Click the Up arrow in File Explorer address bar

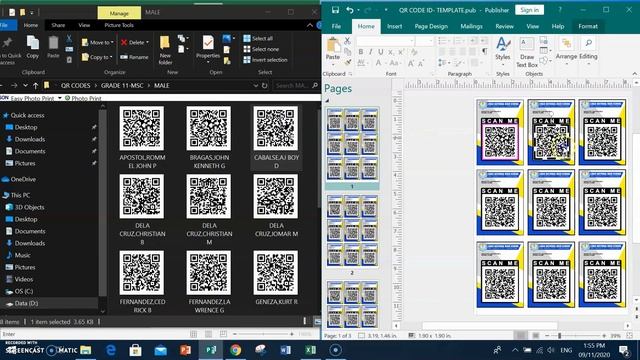coord(36,86)
